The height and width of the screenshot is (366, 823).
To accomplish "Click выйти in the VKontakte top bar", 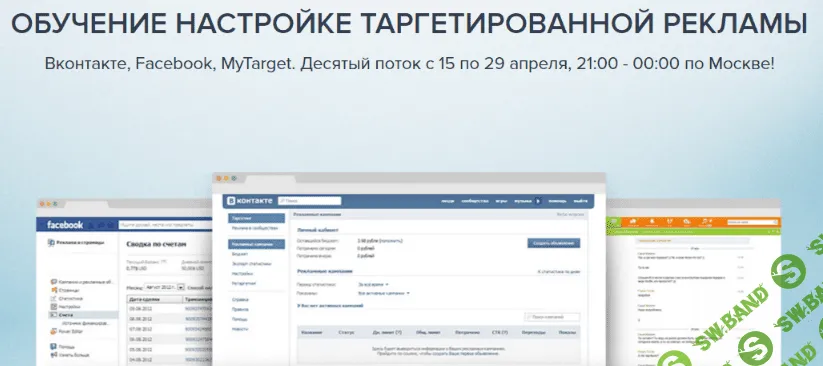I will click(581, 201).
